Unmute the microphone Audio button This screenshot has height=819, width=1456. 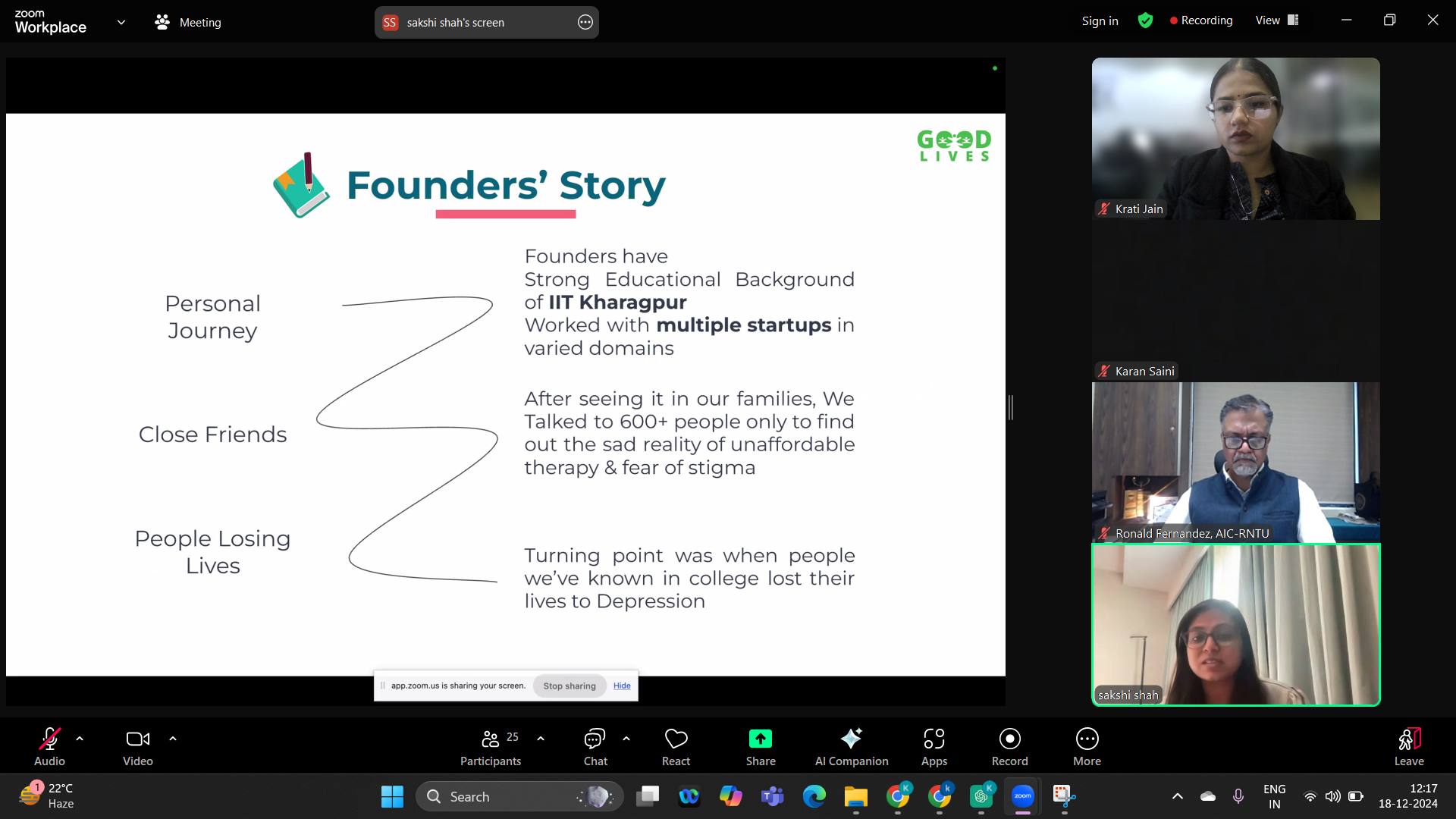[x=49, y=739]
